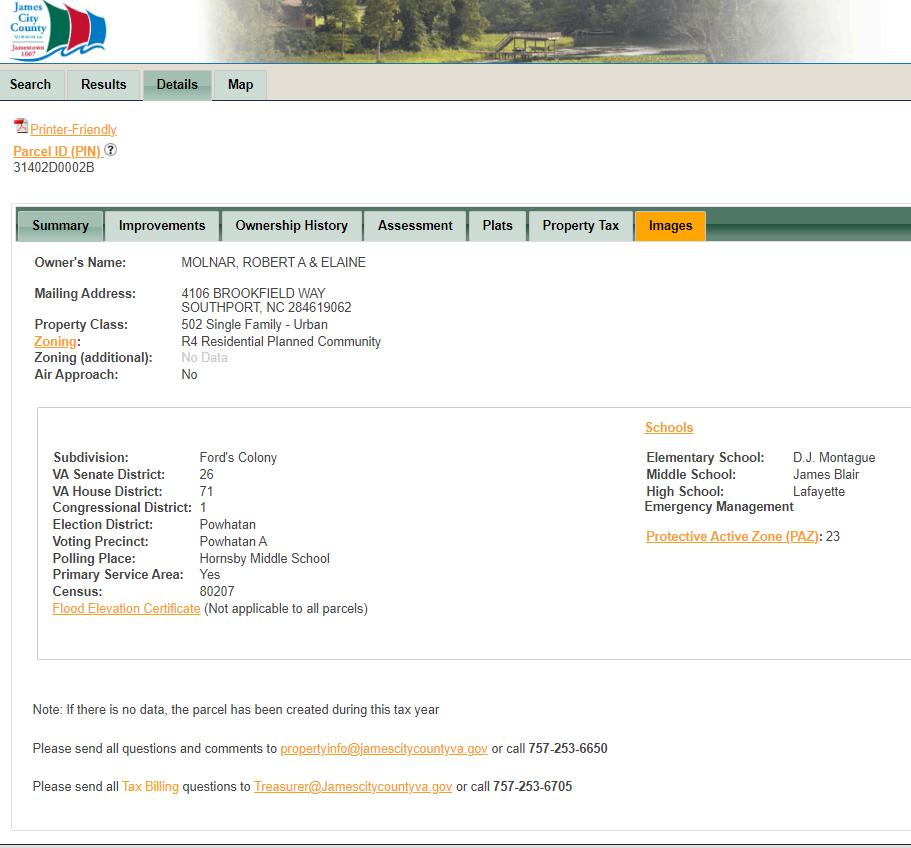Email Treasurer@Jamescitycountyva.gov link
The image size is (911, 848).
[353, 786]
